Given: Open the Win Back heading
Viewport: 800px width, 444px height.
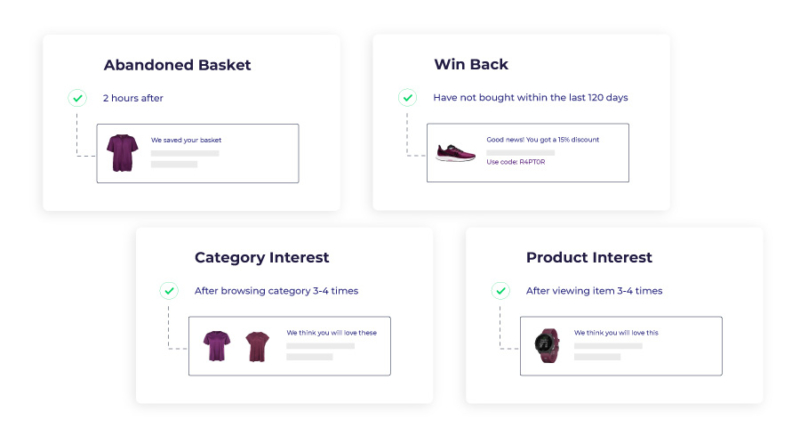Looking at the screenshot, I should click(x=471, y=64).
